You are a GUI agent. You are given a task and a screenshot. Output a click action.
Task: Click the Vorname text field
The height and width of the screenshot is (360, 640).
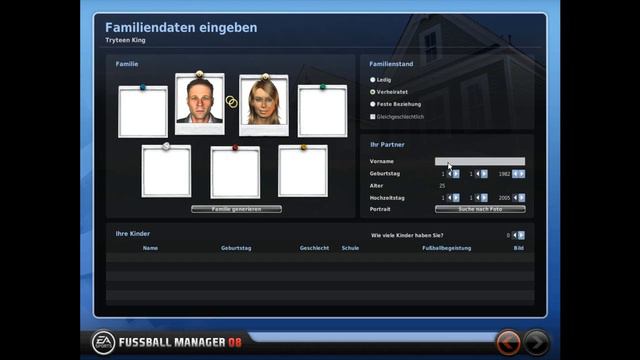coord(480,162)
